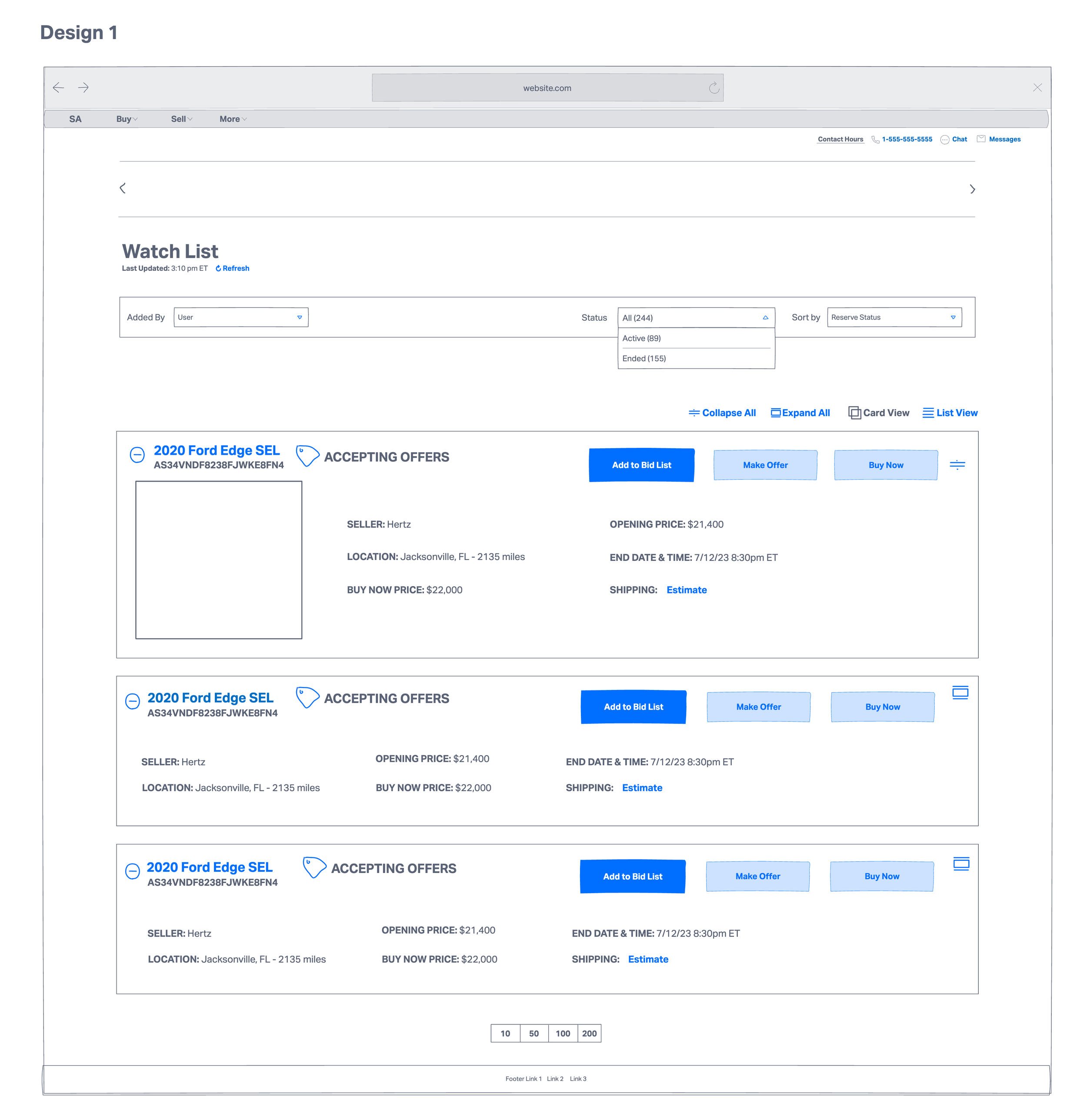The image size is (1087, 1120).
Task: Open Messages link
Action: point(1005,140)
